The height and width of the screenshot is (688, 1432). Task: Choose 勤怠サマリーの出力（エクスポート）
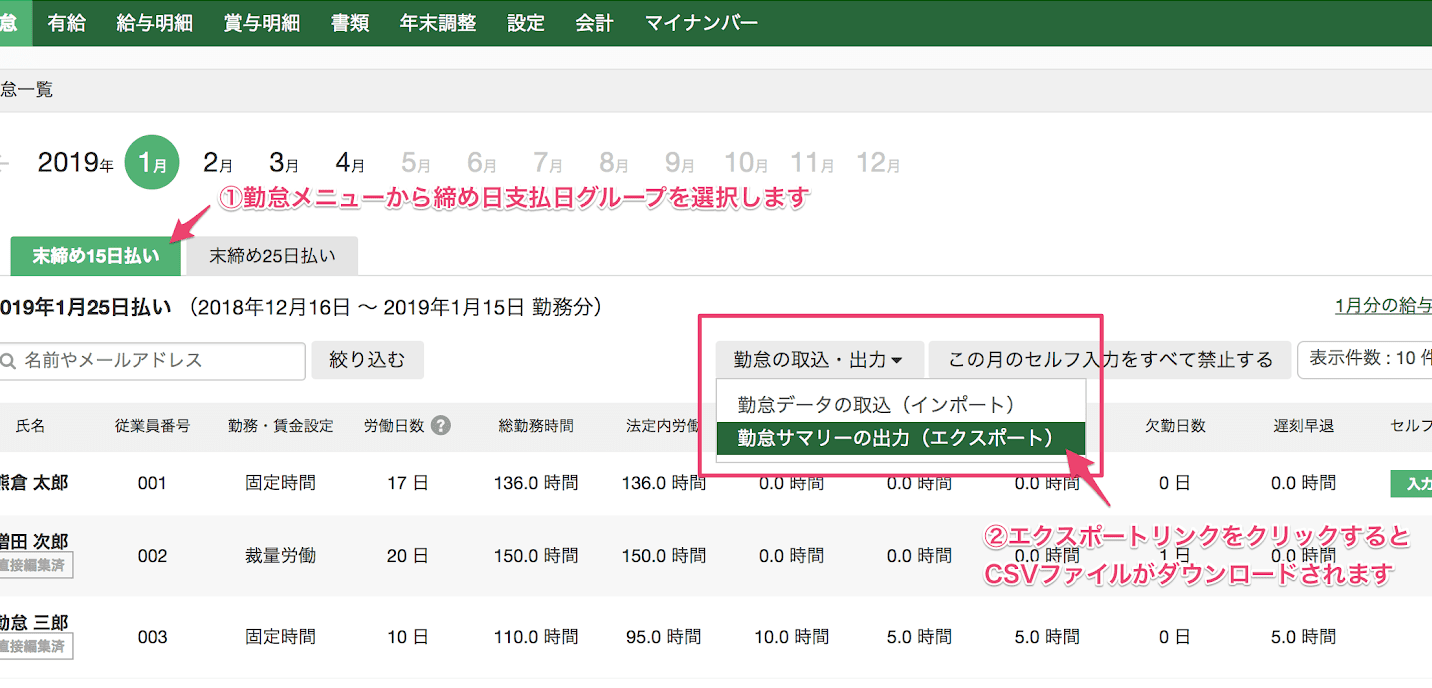pyautogui.click(x=901, y=437)
